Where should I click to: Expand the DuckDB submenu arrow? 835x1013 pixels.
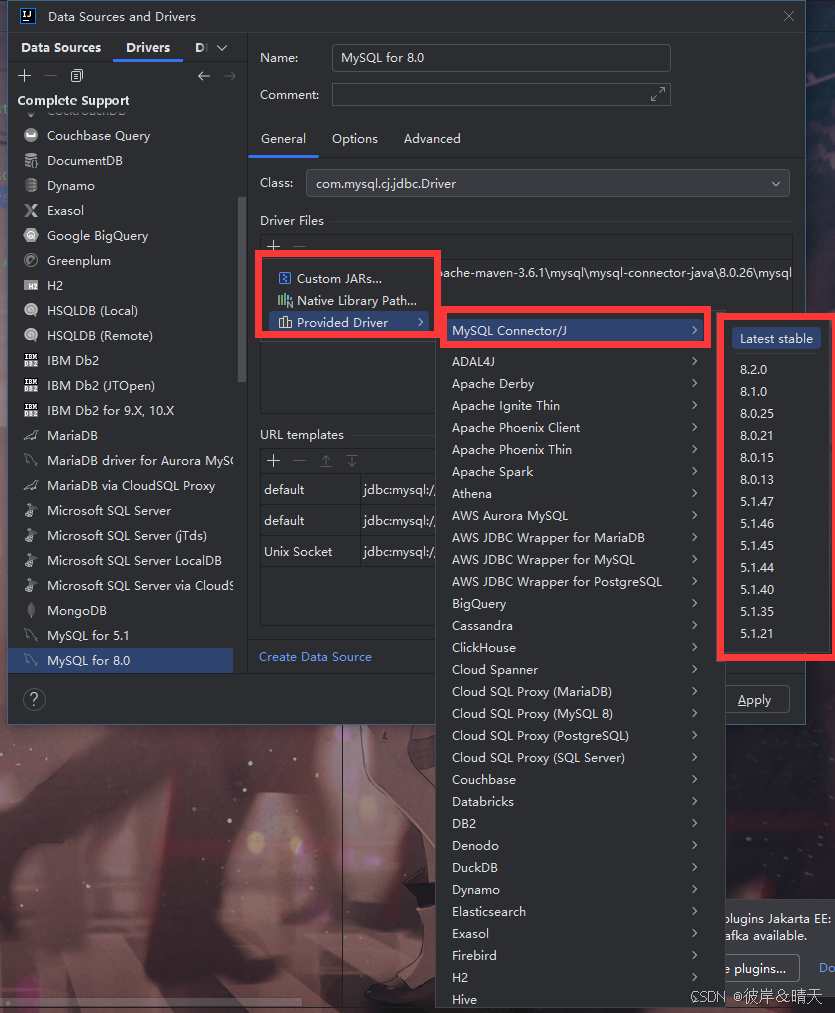[694, 867]
